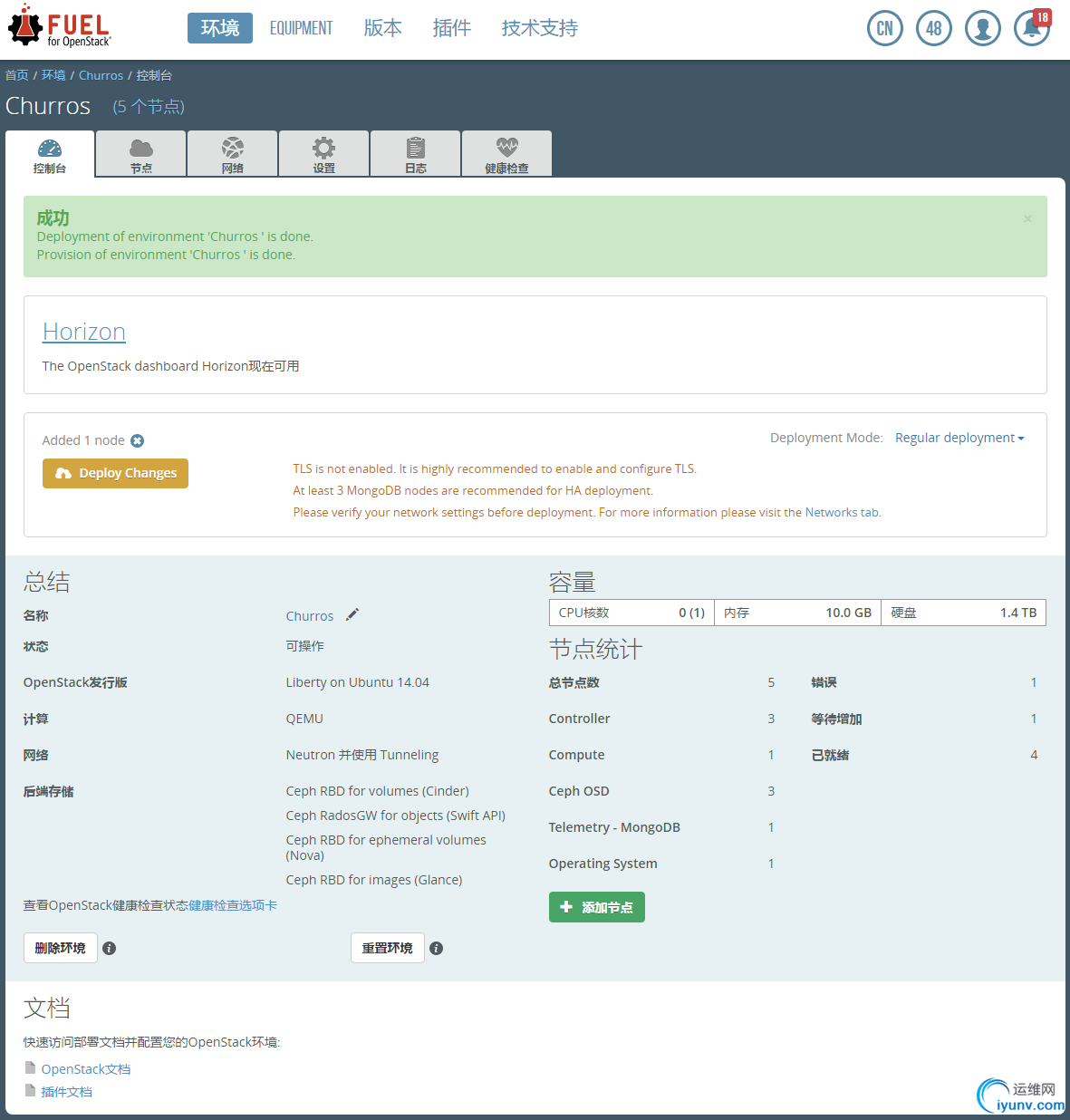Click 环境 in the breadcrumb

click(53, 75)
